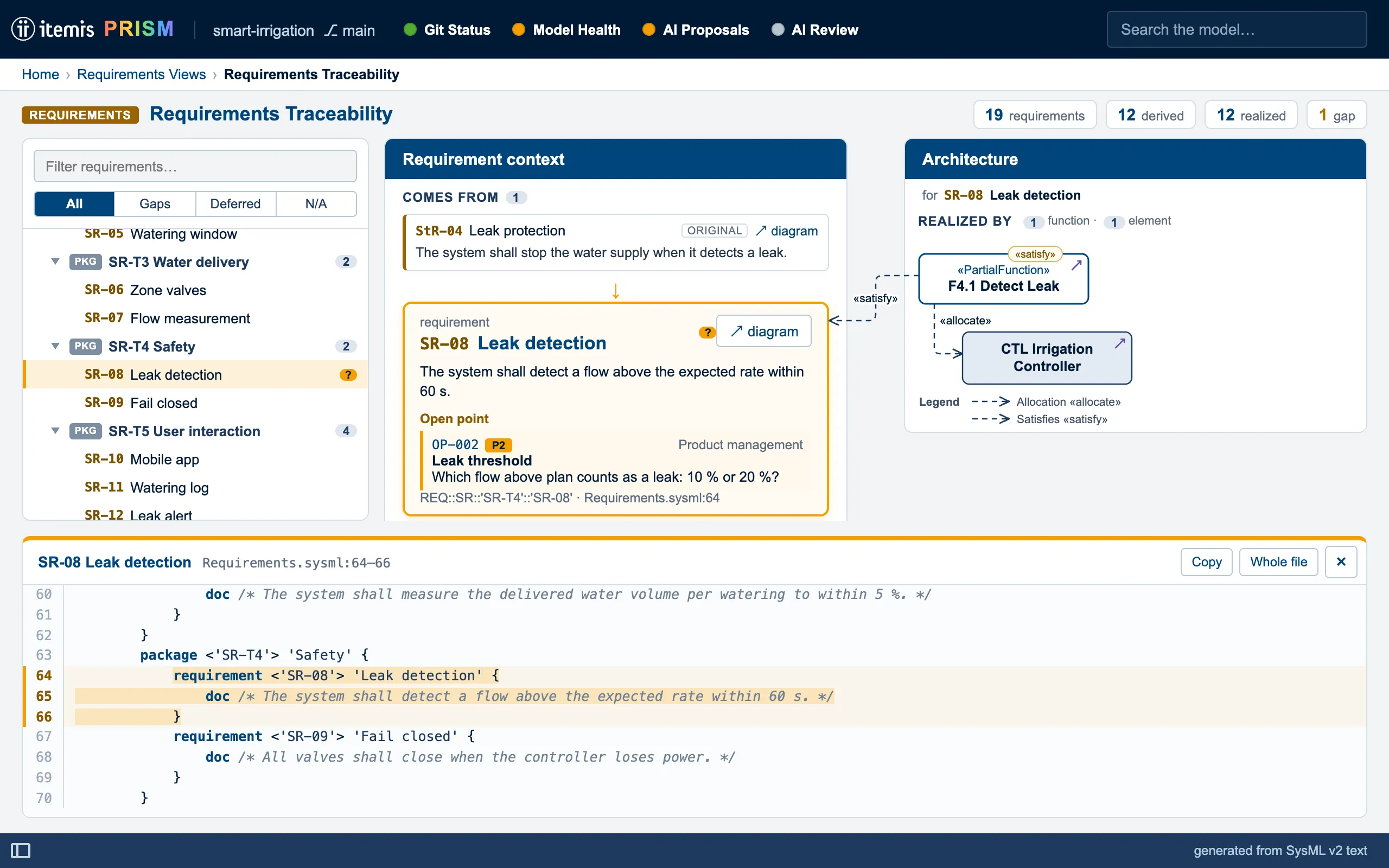Open Model Health in top bar
The image size is (1389, 868).
click(x=566, y=30)
